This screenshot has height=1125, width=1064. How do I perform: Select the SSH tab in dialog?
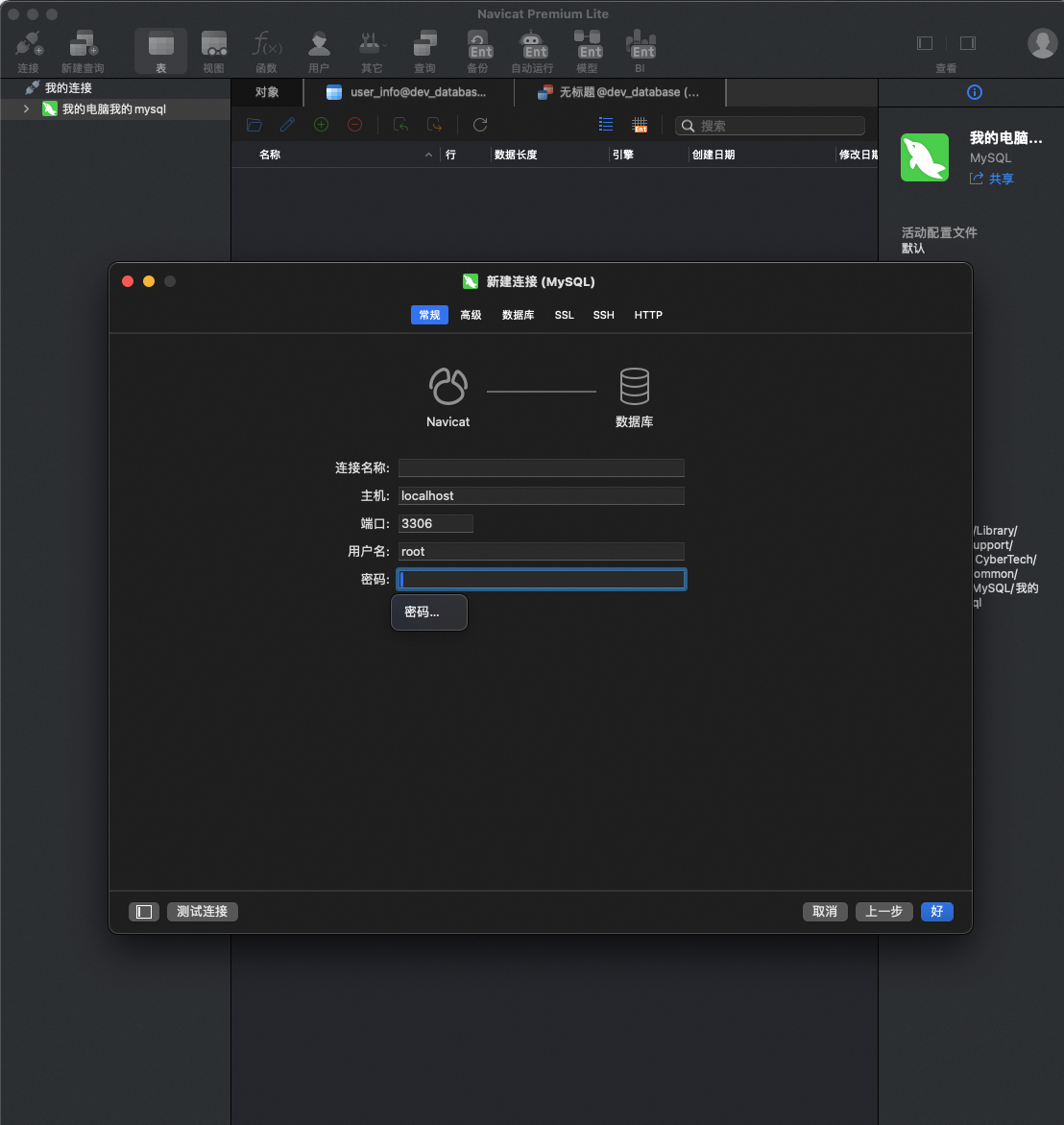tap(604, 315)
